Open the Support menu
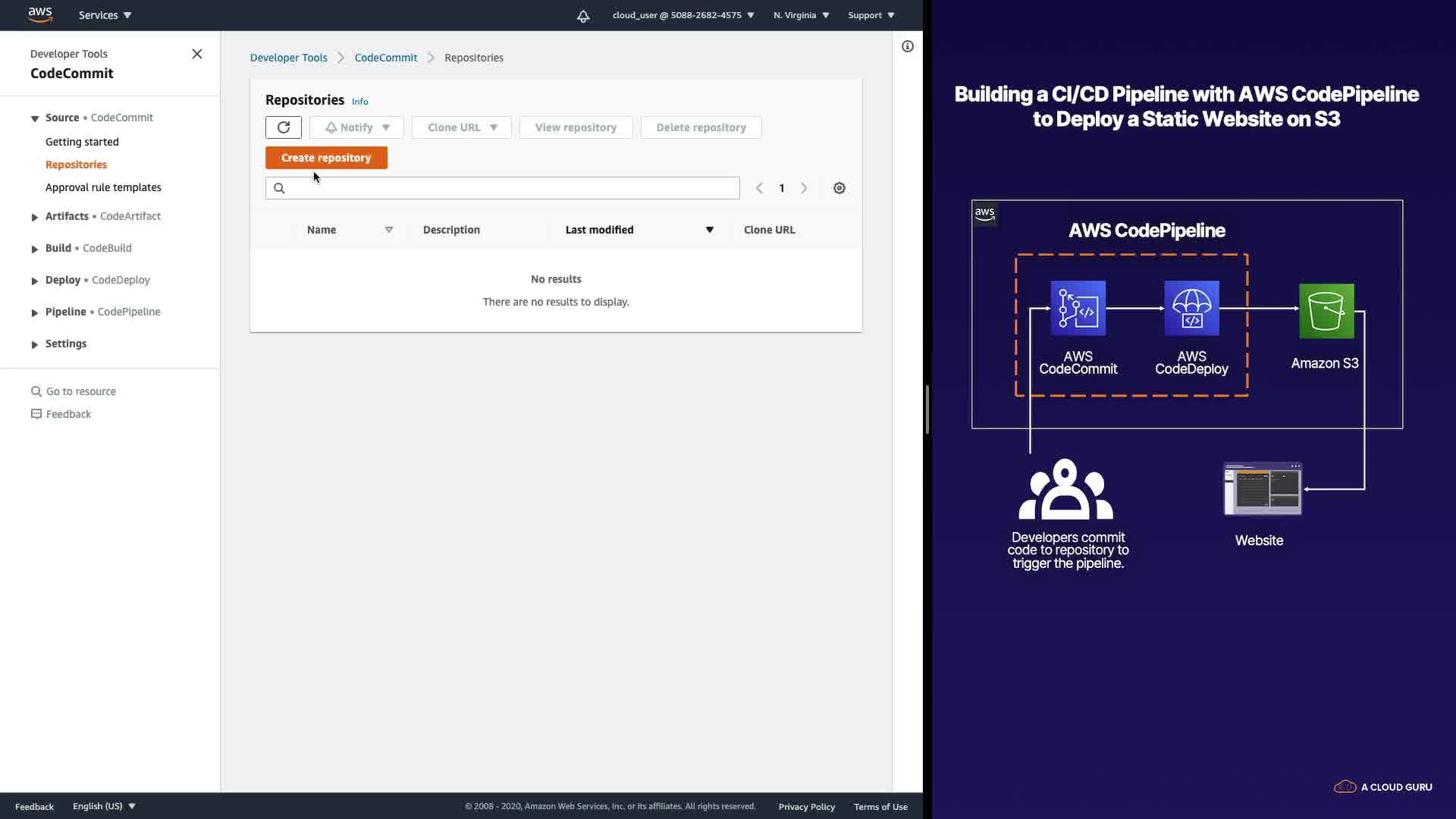This screenshot has height=819, width=1456. coord(871,15)
